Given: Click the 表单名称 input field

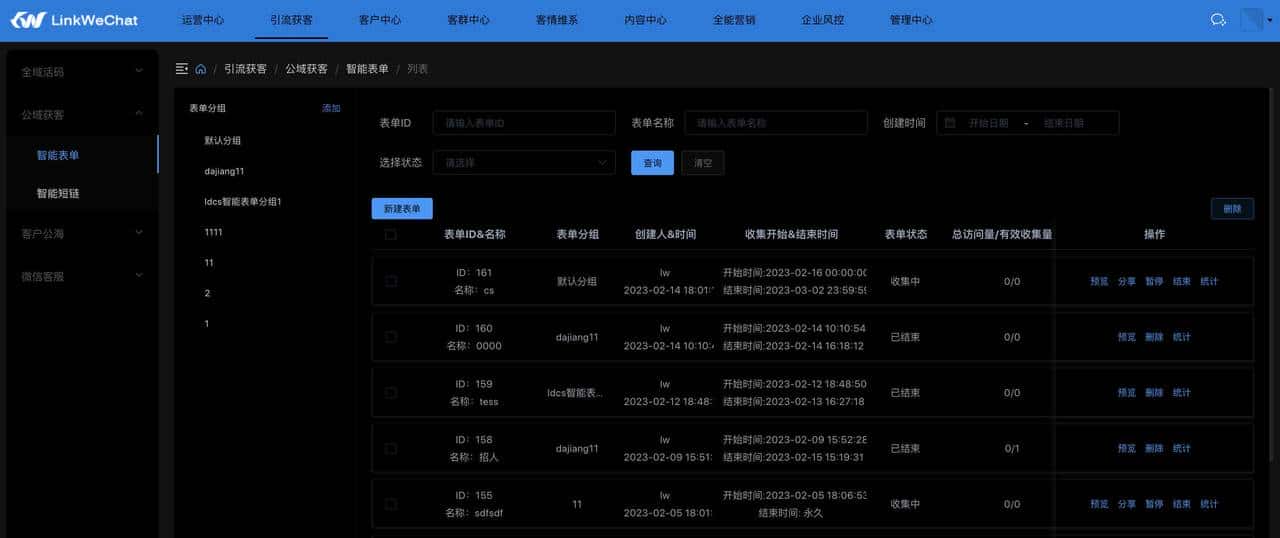Looking at the screenshot, I should click(776, 123).
